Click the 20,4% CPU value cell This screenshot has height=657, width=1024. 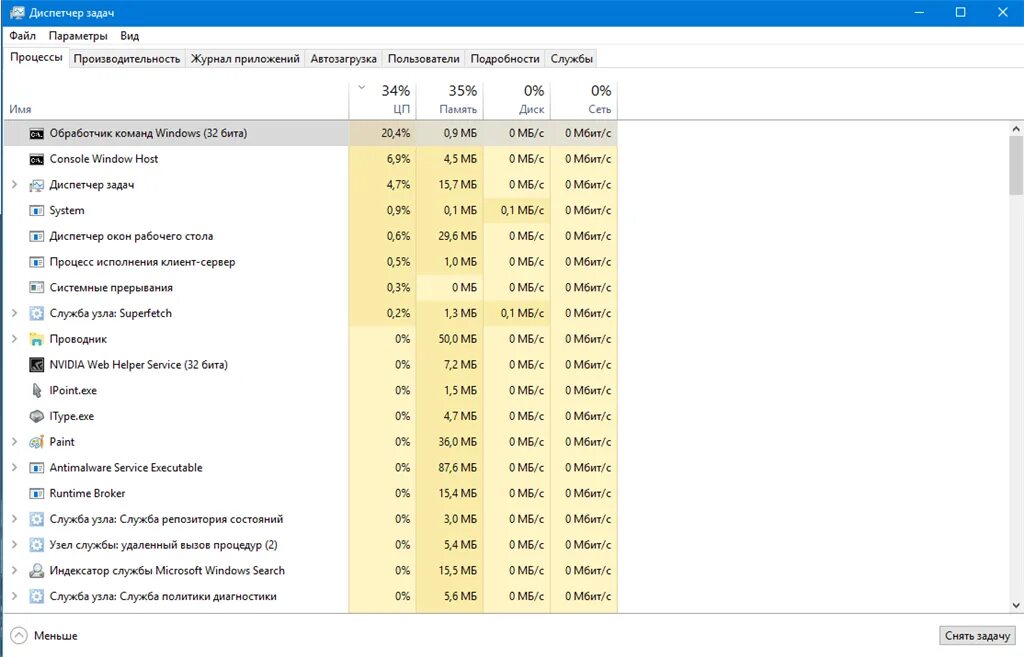tap(383, 133)
